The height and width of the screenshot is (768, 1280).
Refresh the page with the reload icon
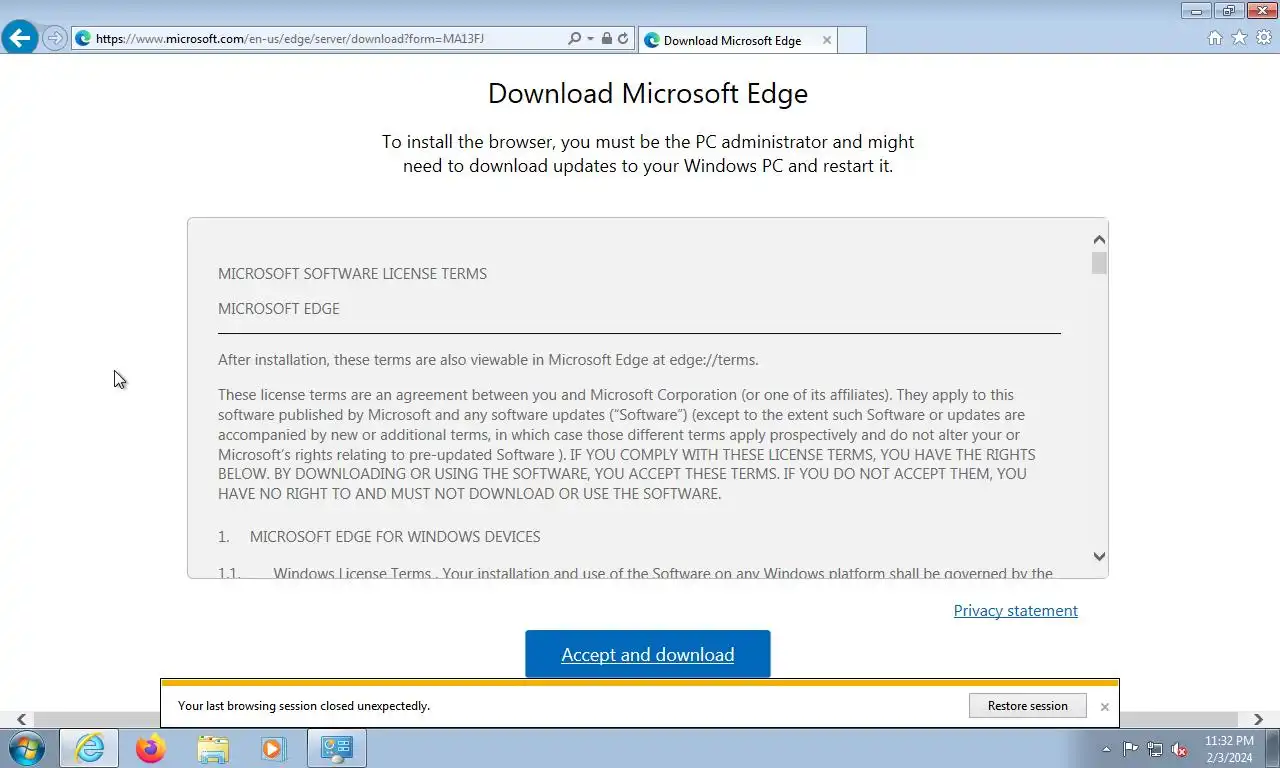click(x=623, y=39)
